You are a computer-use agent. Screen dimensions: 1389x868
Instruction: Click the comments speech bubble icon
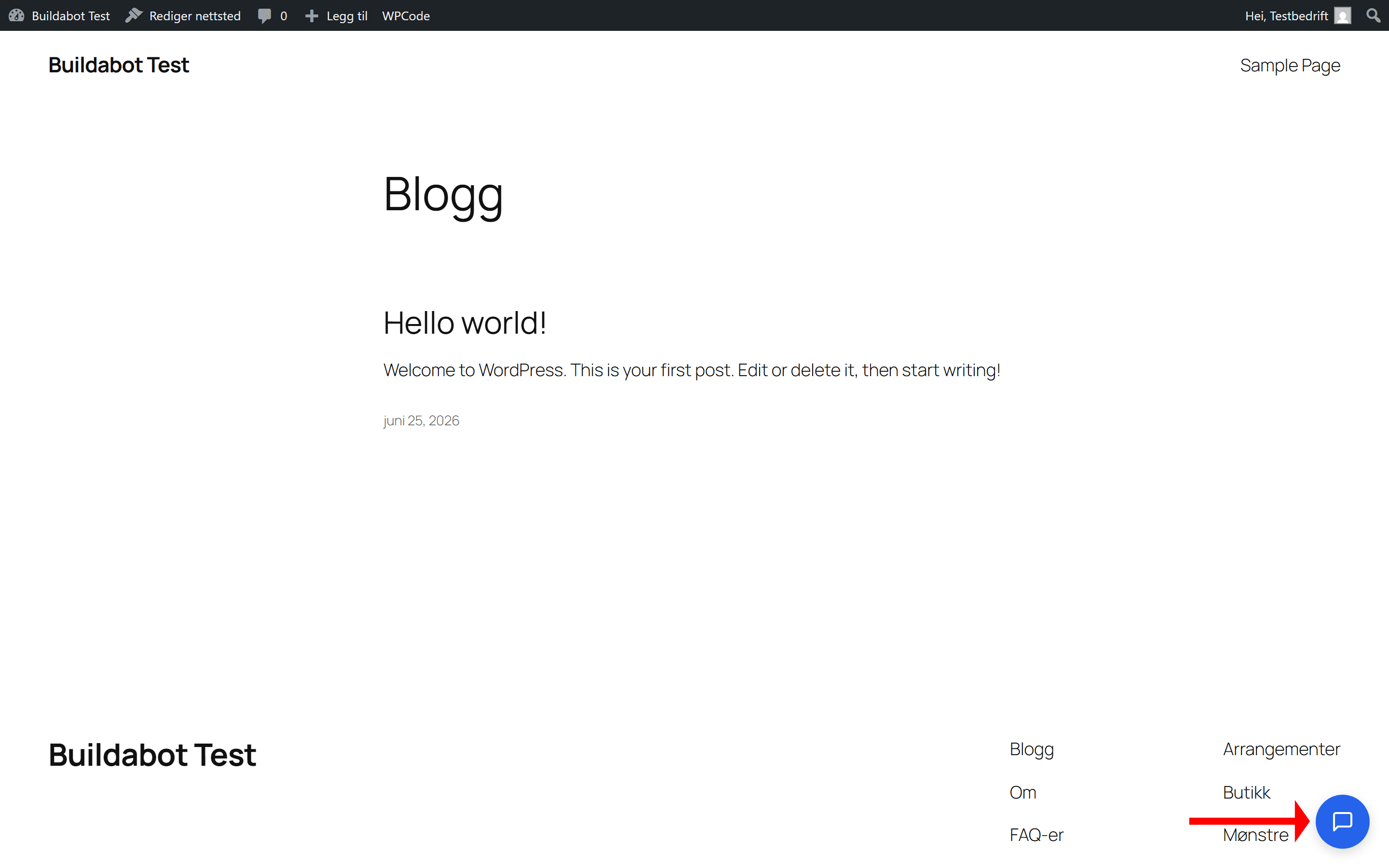coord(265,15)
